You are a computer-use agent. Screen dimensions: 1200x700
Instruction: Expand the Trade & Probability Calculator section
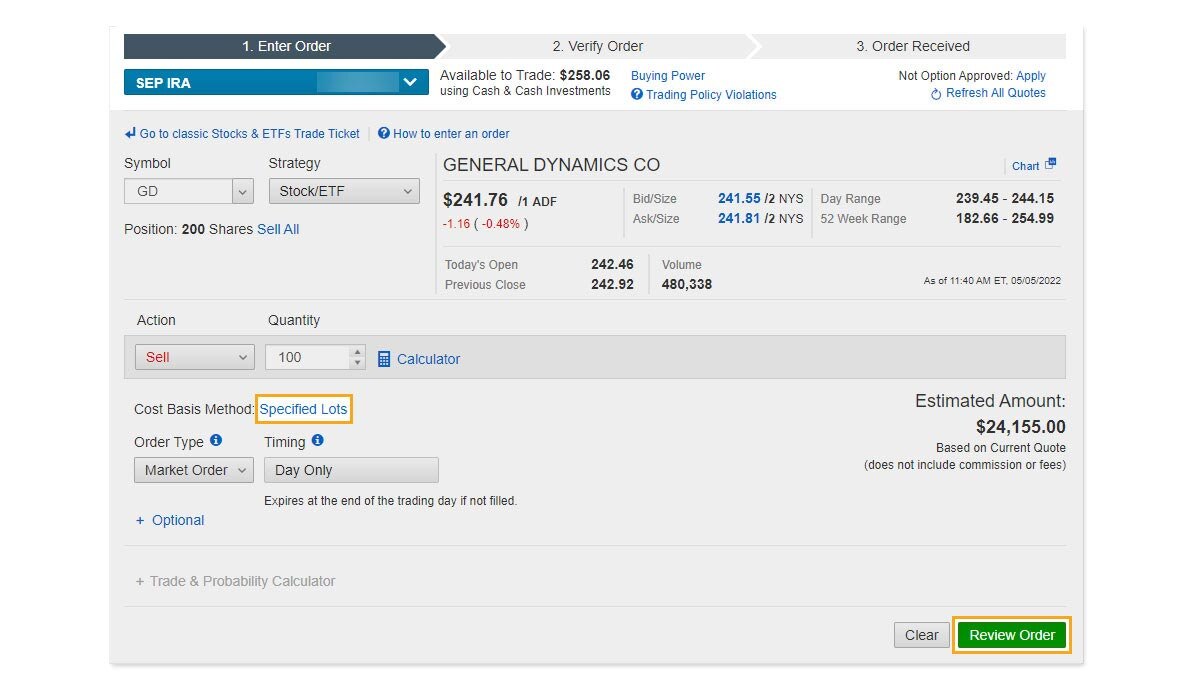coord(235,581)
